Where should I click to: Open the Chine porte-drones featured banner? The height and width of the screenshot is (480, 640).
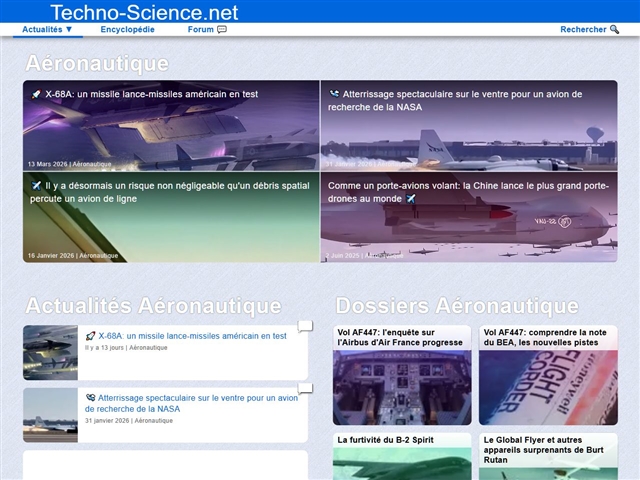coord(469,217)
